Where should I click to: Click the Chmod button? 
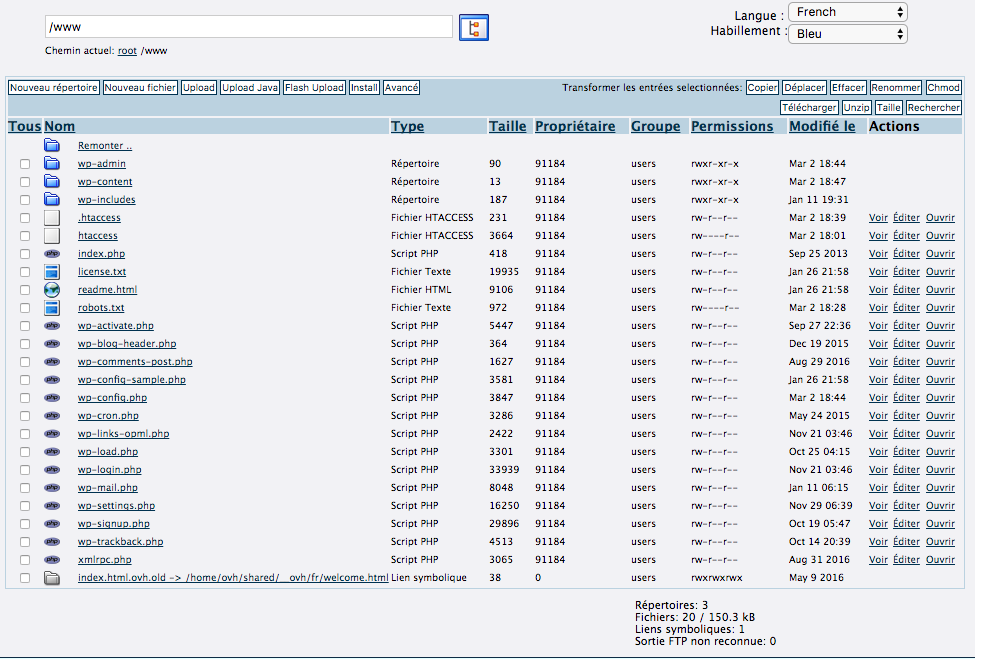(x=943, y=88)
